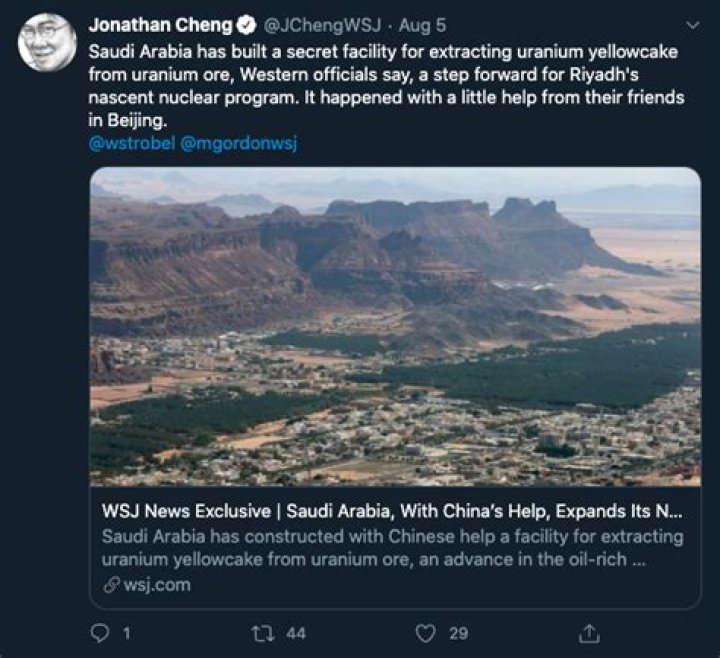Click the reply count number 1
720x658 pixels.
tap(127, 634)
